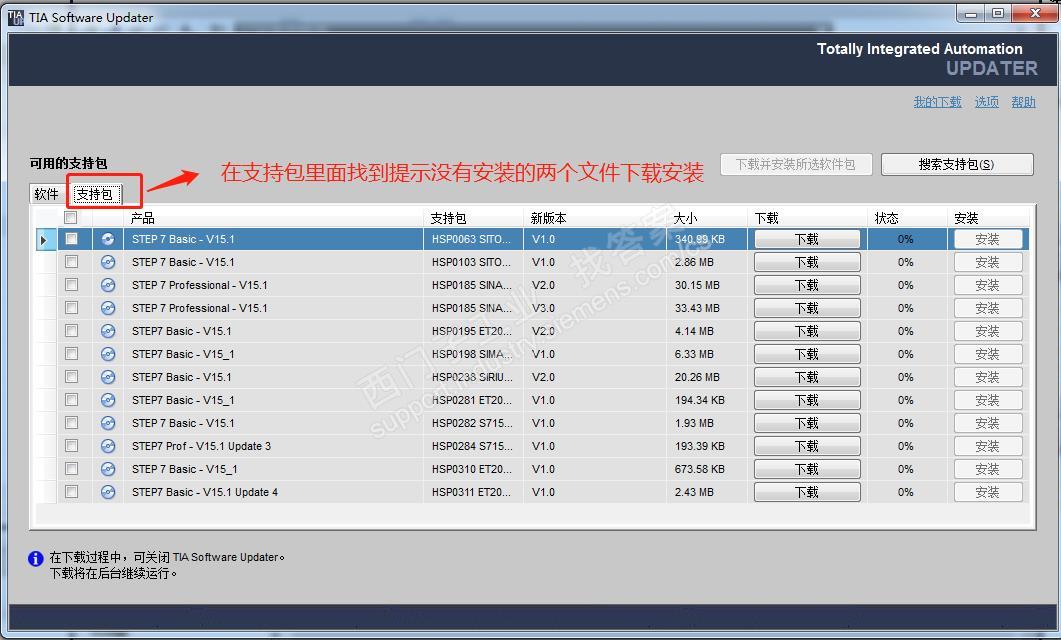1061x640 pixels.
Task: Click the 下载 button for HSP0284
Action: pyautogui.click(x=807, y=446)
